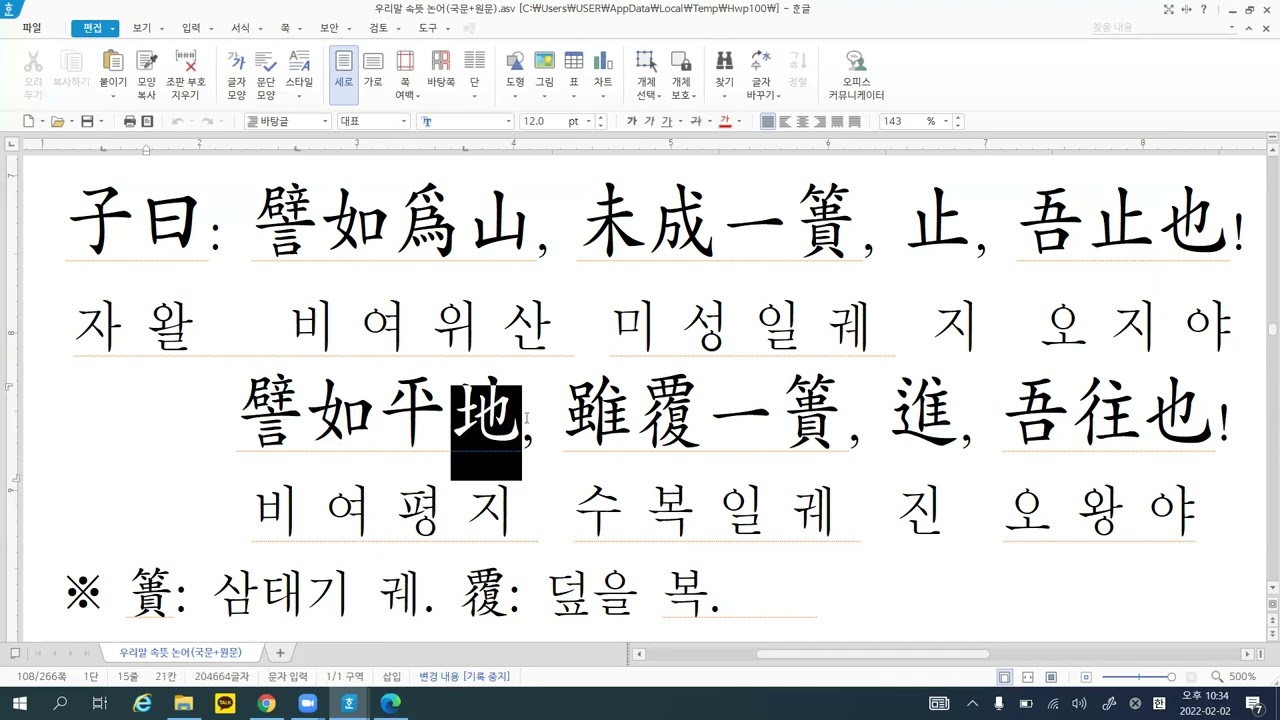Insert a 차트 chart
Screen dimensions: 1280x720
pyautogui.click(x=603, y=68)
